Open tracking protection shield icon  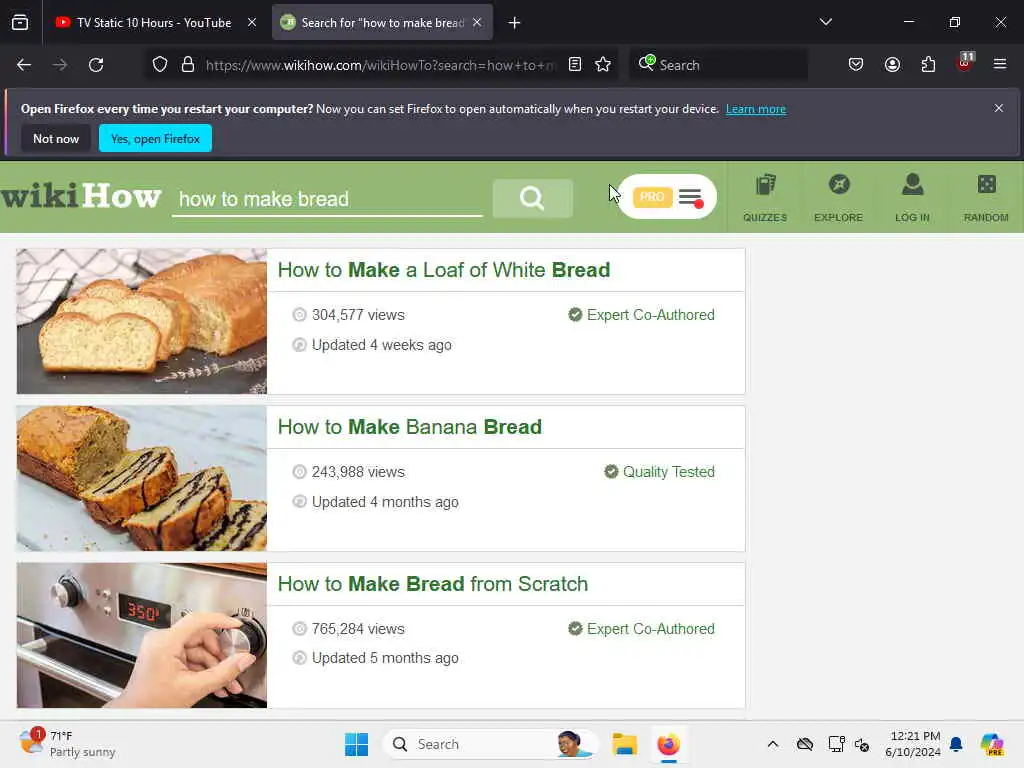[x=160, y=65]
